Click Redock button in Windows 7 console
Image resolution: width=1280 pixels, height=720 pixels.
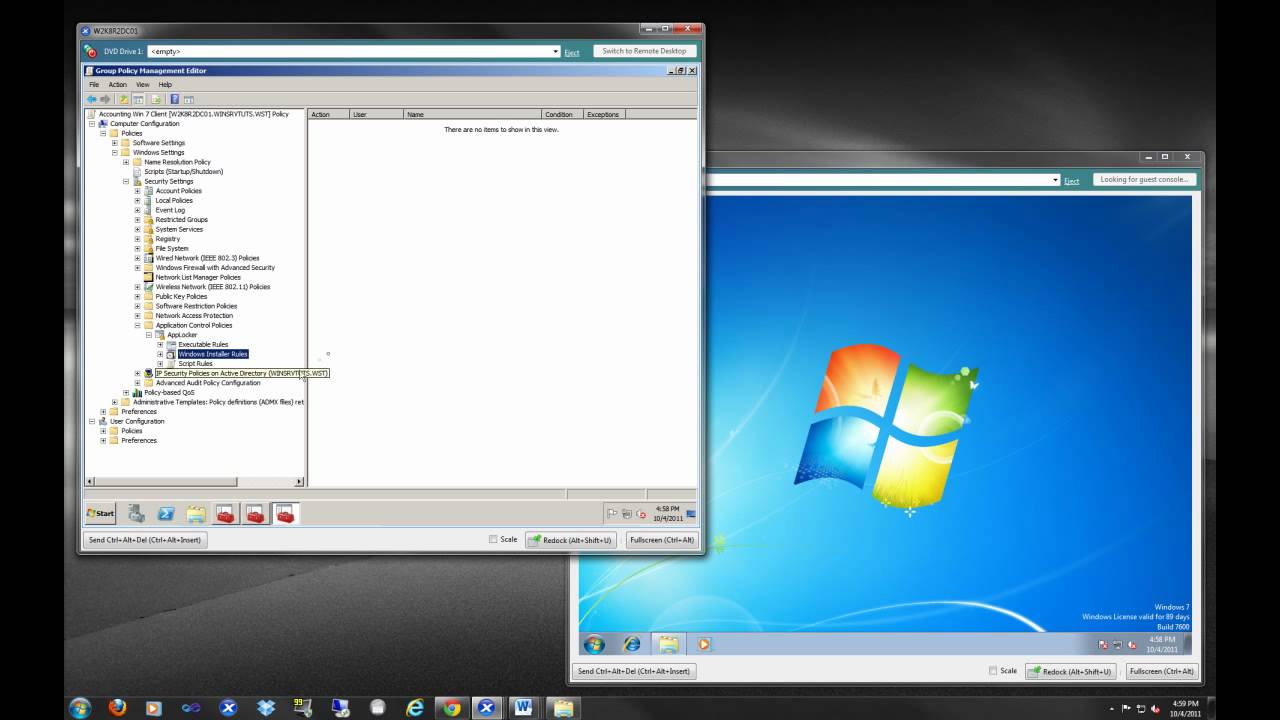[x=1072, y=671]
